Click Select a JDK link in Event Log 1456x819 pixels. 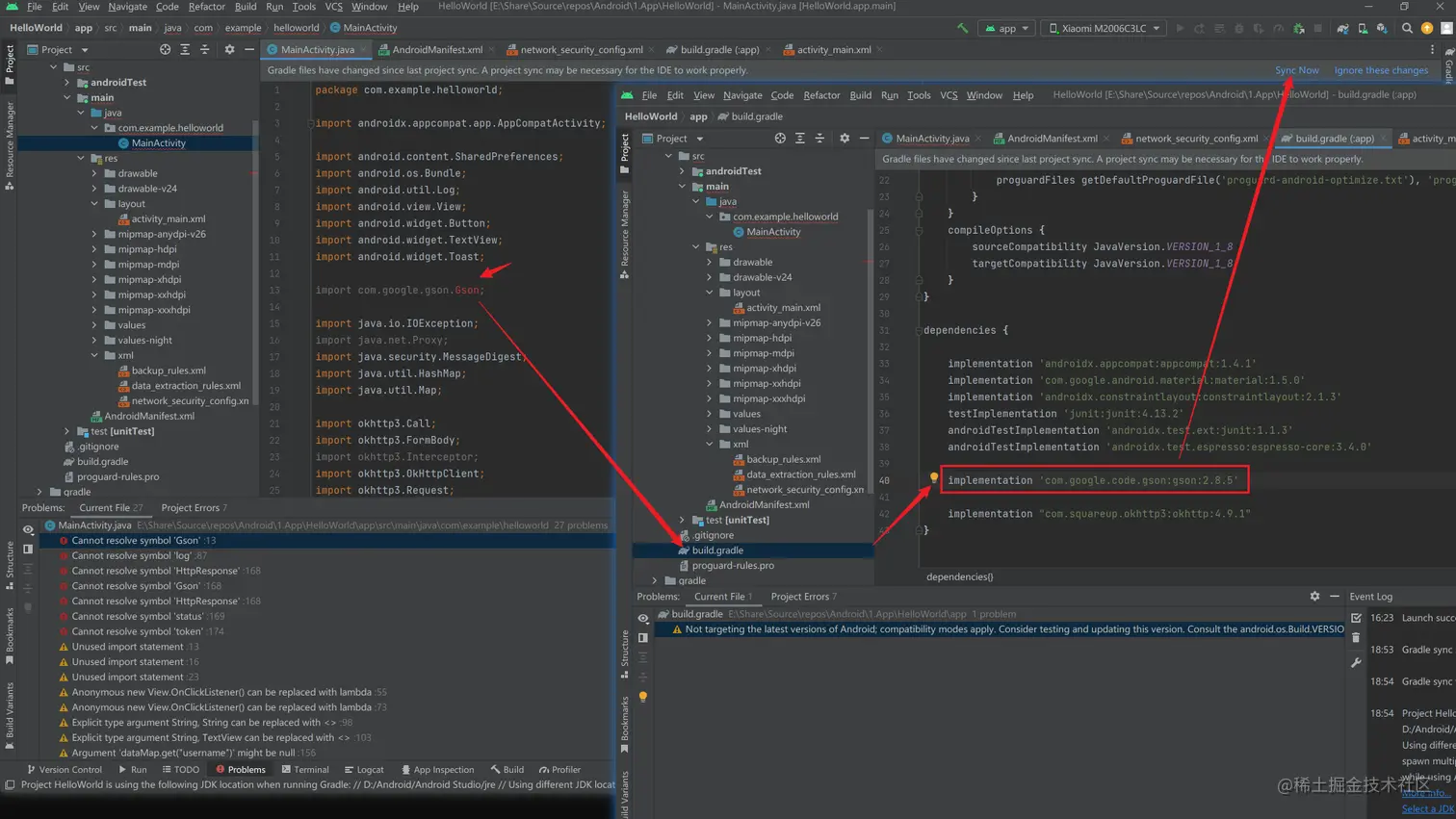click(x=1428, y=808)
